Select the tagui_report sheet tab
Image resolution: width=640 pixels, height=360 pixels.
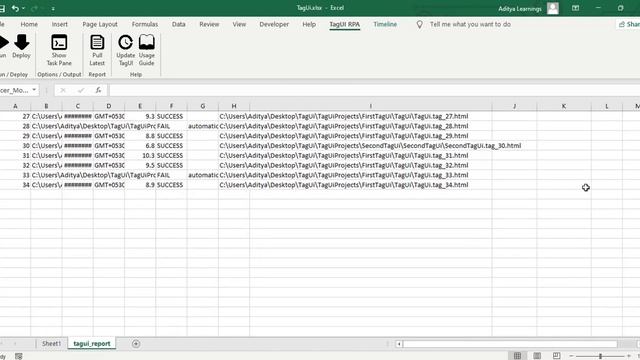coord(92,344)
